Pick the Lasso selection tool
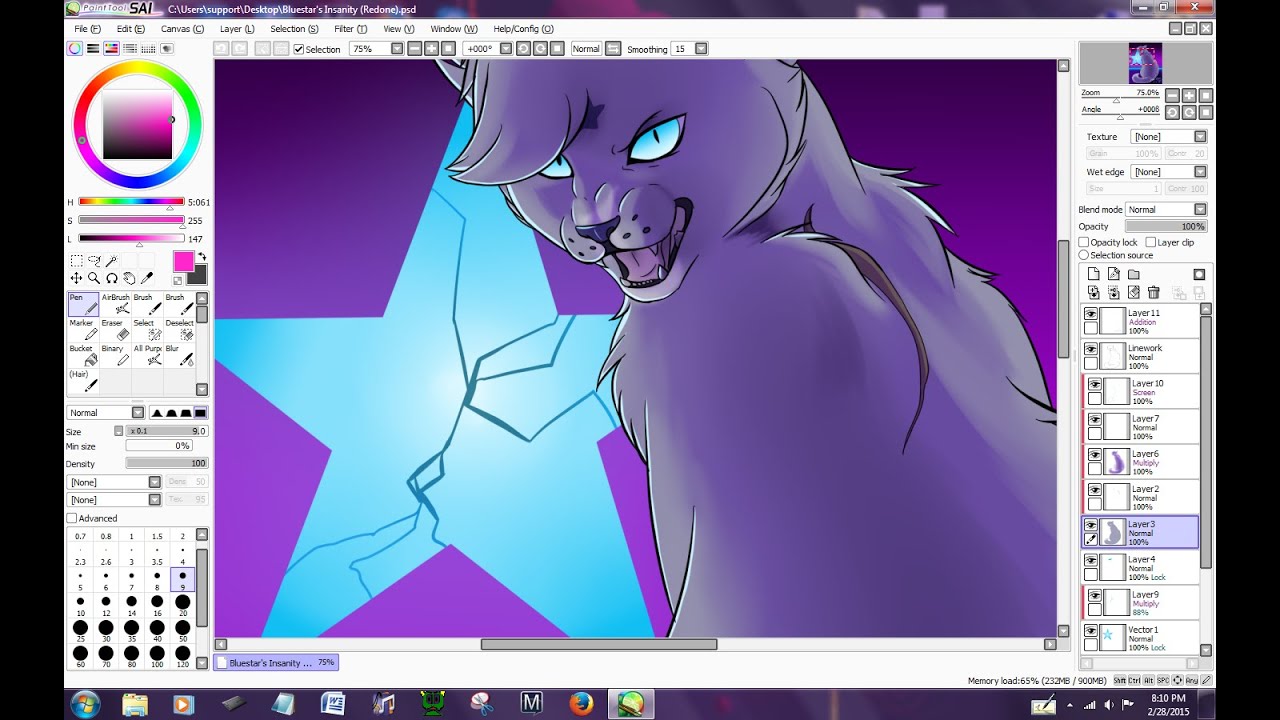Viewport: 1280px width, 720px height. pos(94,261)
